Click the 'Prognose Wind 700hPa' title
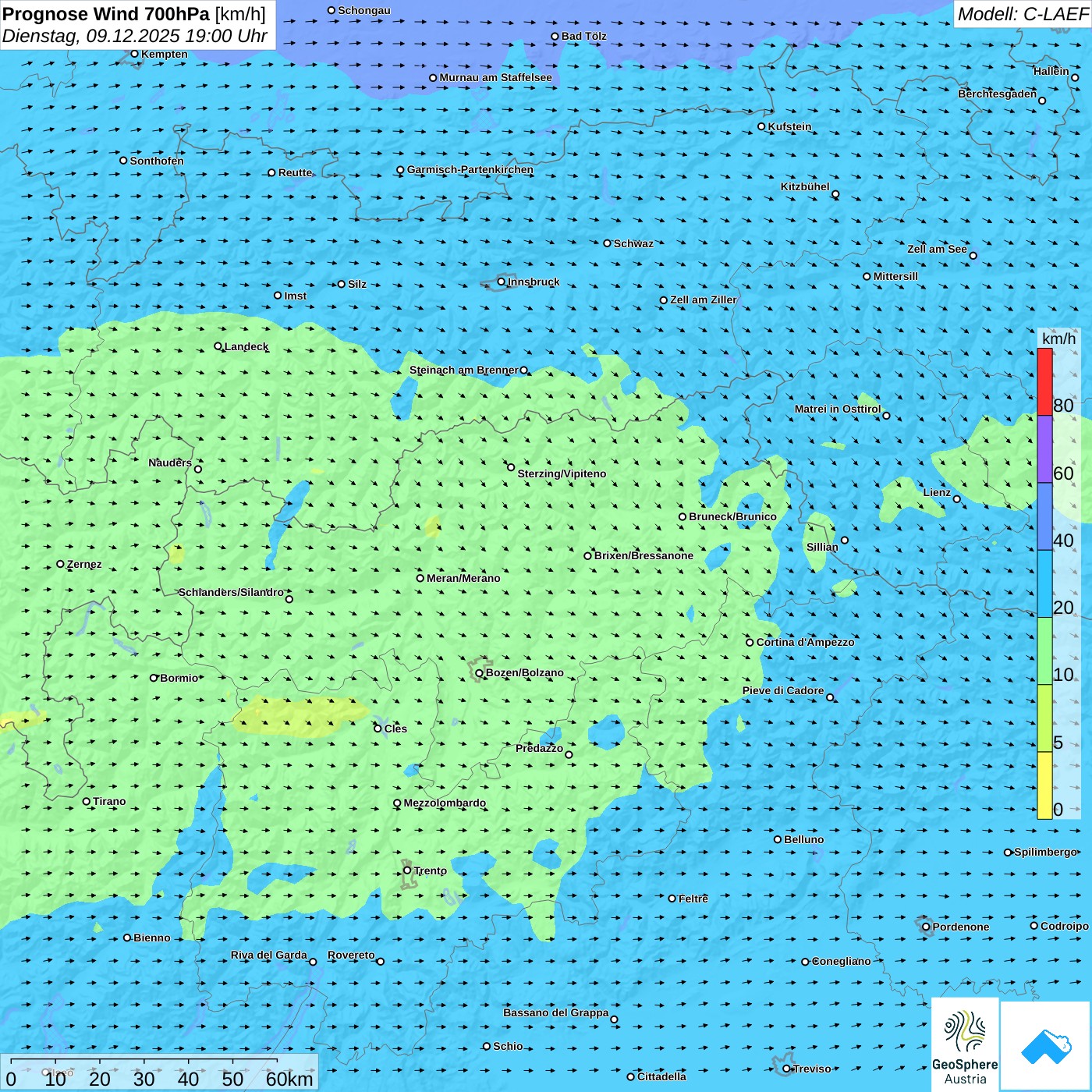This screenshot has width=1092, height=1092. (x=107, y=14)
